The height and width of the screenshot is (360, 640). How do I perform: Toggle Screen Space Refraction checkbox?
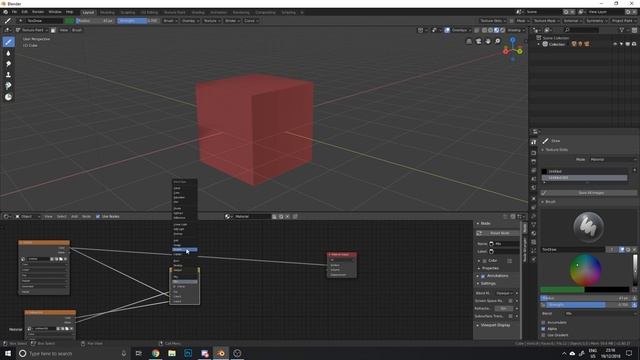pos(510,301)
